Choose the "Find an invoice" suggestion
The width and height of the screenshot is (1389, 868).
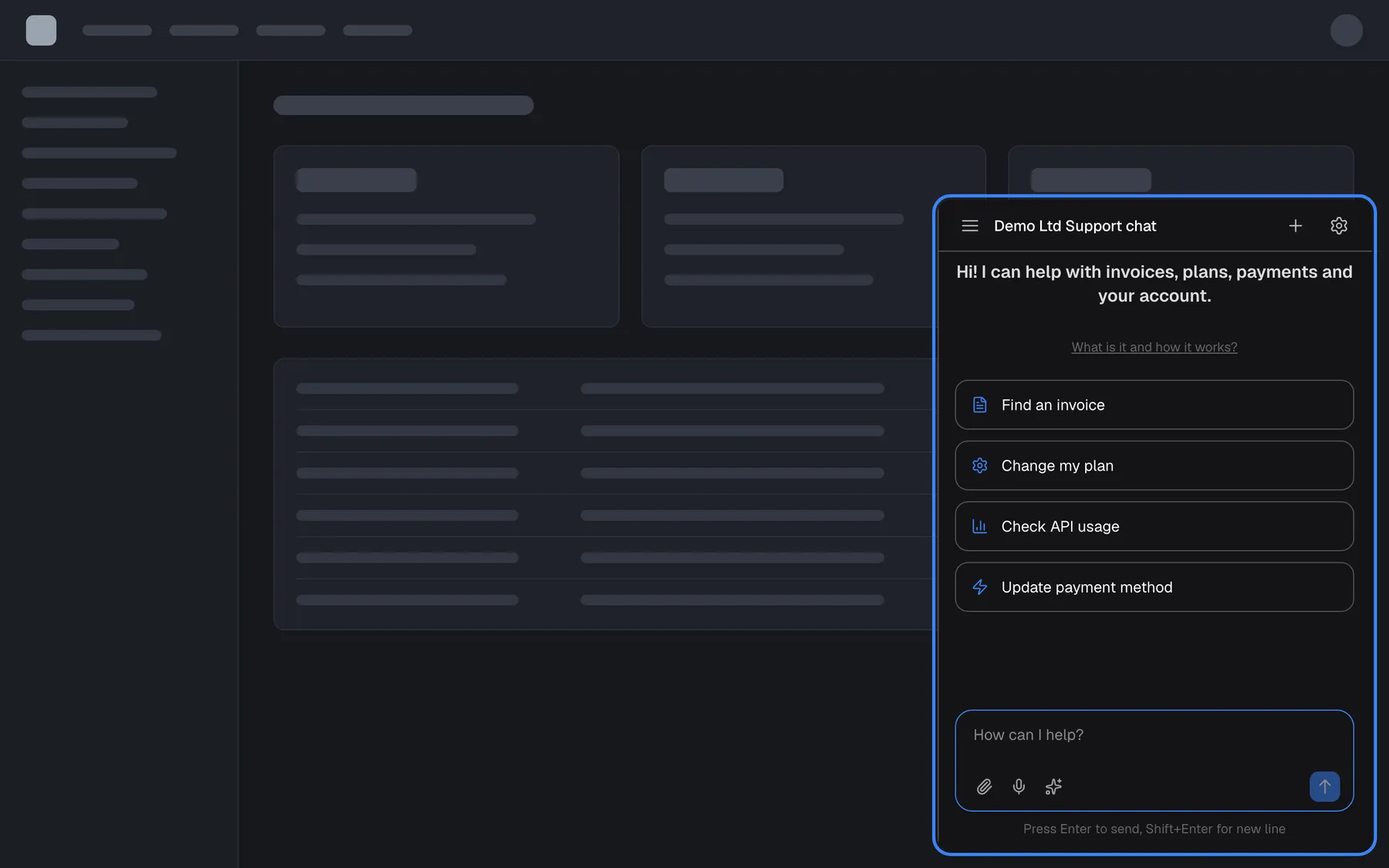[x=1154, y=404]
